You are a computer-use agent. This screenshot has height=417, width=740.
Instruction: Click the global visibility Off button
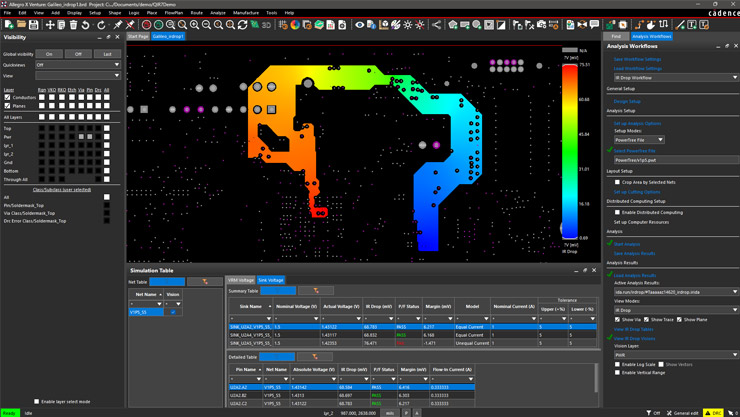pyautogui.click(x=78, y=54)
